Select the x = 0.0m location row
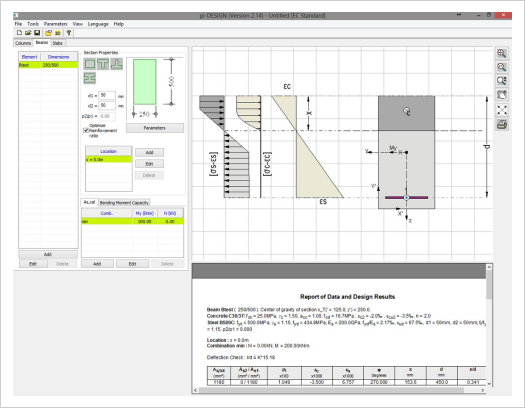525x408 pixels. [108, 160]
